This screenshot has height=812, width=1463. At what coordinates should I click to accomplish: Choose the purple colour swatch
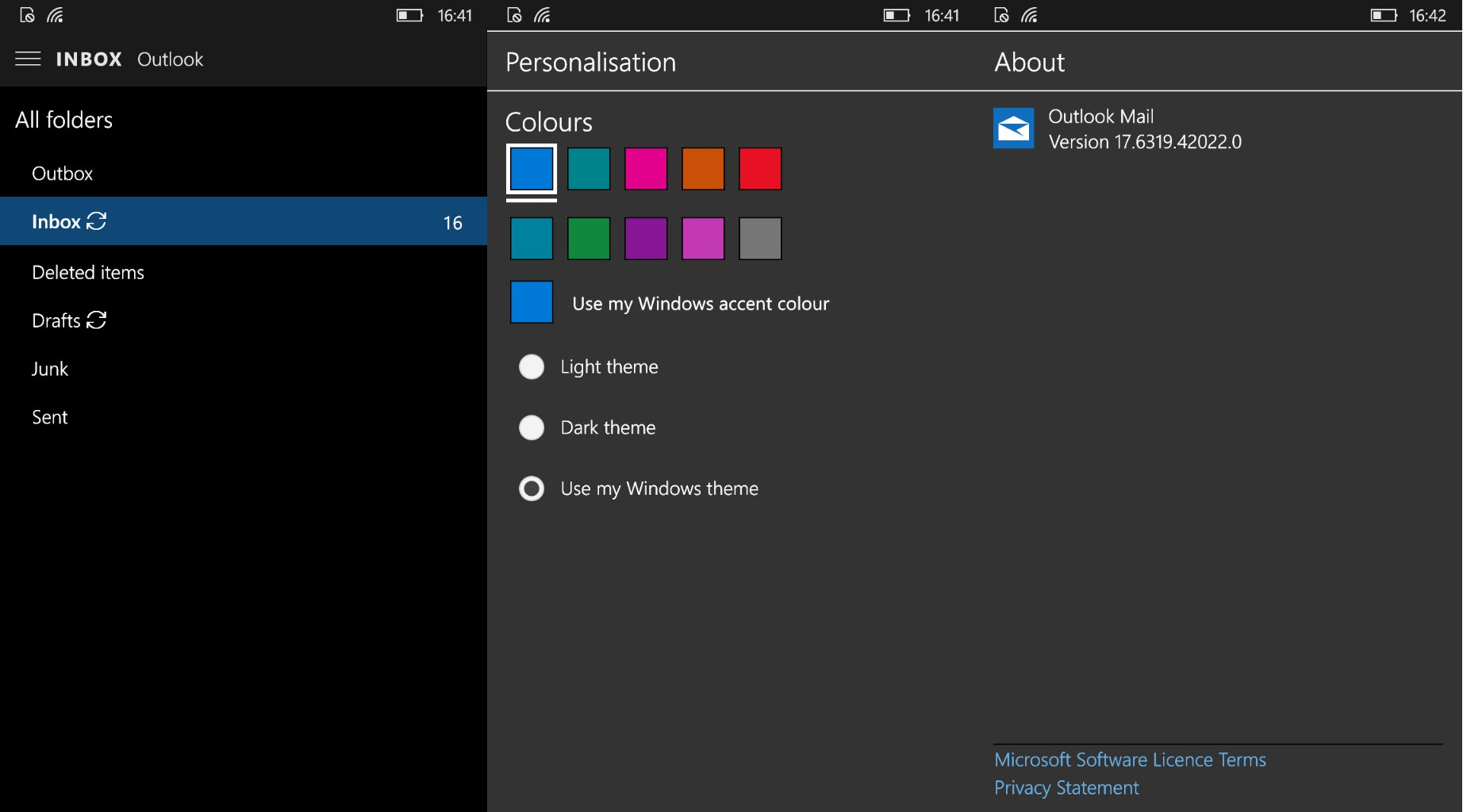point(646,239)
